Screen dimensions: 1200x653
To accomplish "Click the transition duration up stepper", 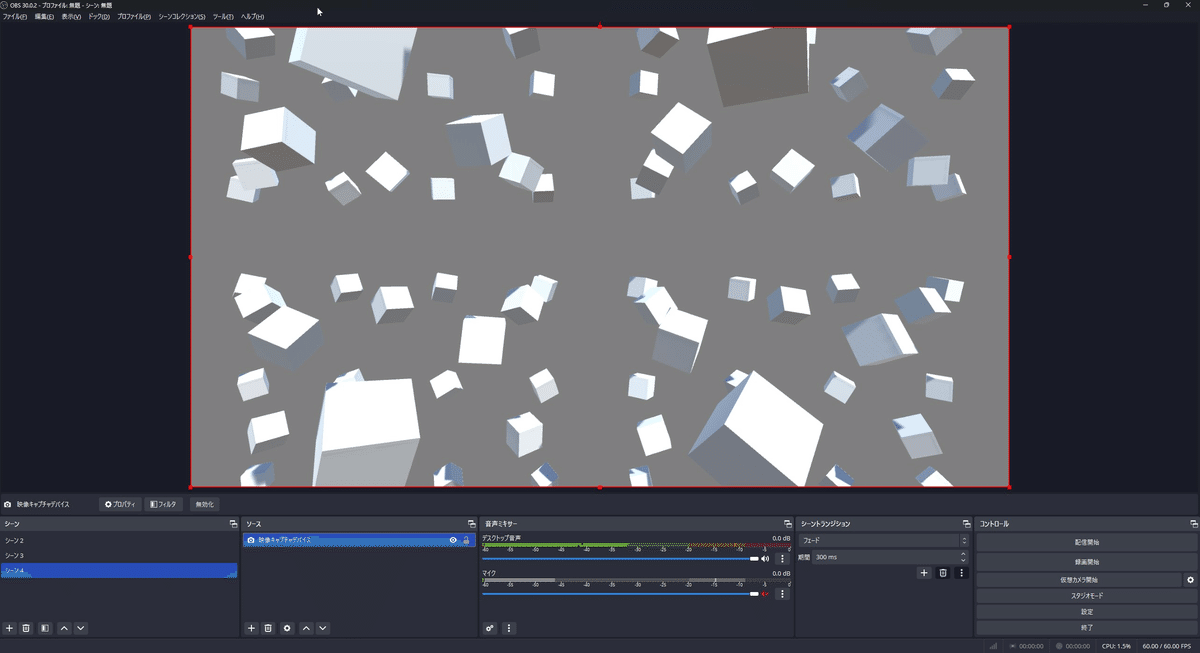I will 963,553.
